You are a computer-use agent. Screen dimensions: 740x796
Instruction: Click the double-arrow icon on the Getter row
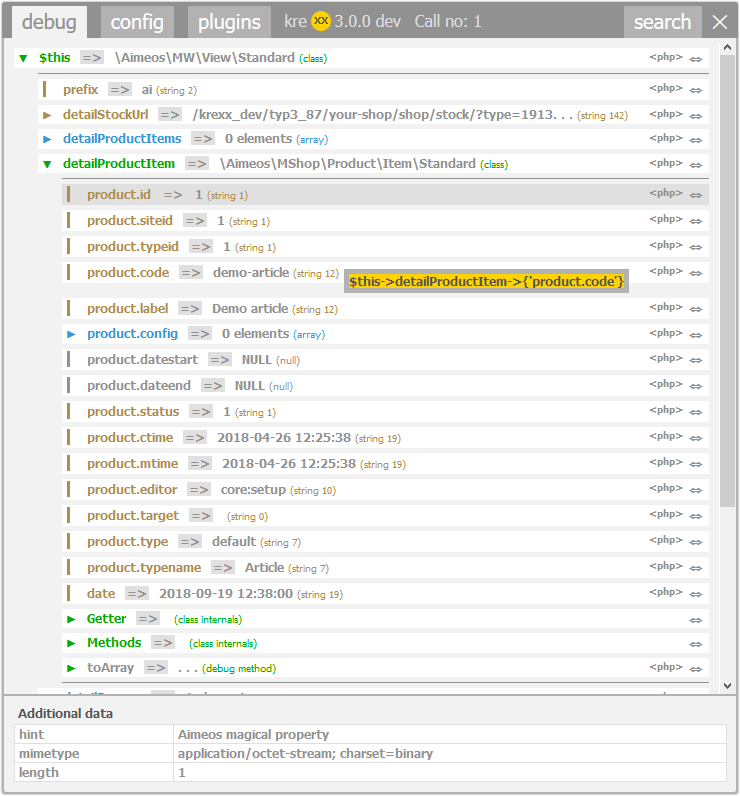tap(696, 620)
